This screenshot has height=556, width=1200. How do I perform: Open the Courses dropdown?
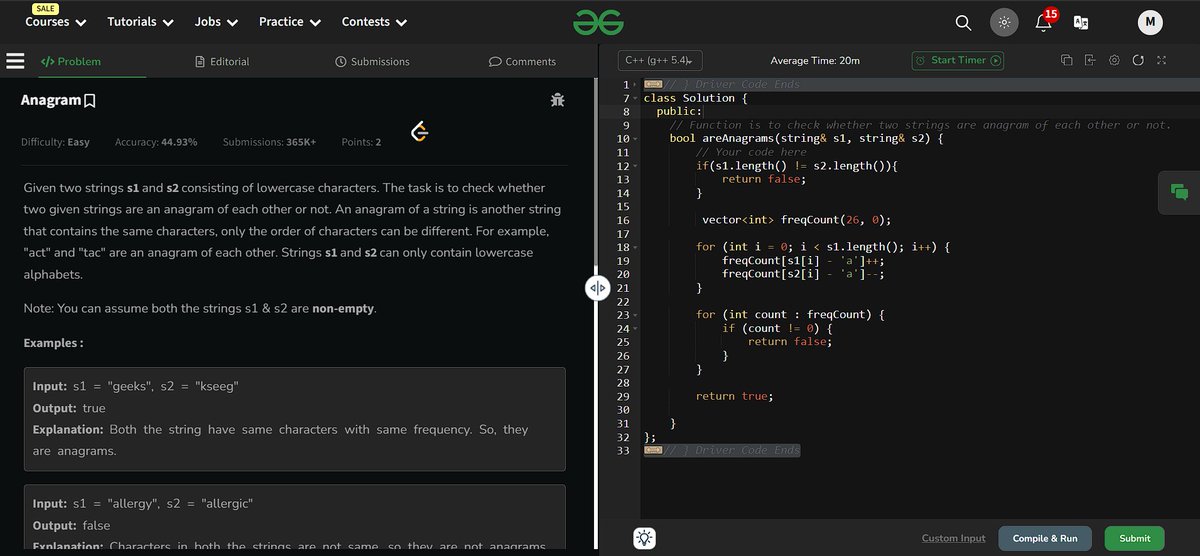[x=56, y=22]
